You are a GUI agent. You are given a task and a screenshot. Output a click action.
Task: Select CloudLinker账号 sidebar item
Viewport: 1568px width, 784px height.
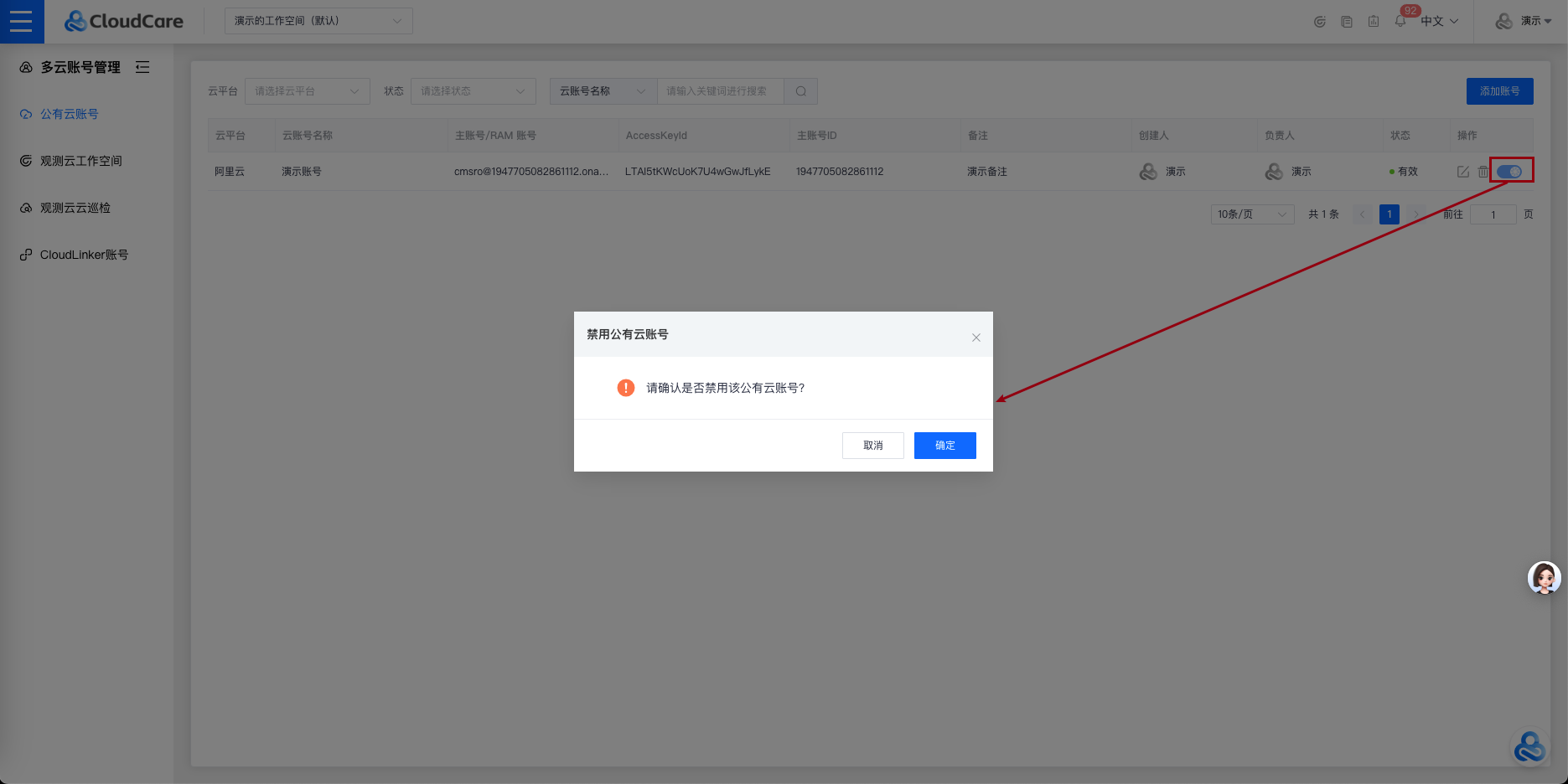pyautogui.click(x=84, y=255)
